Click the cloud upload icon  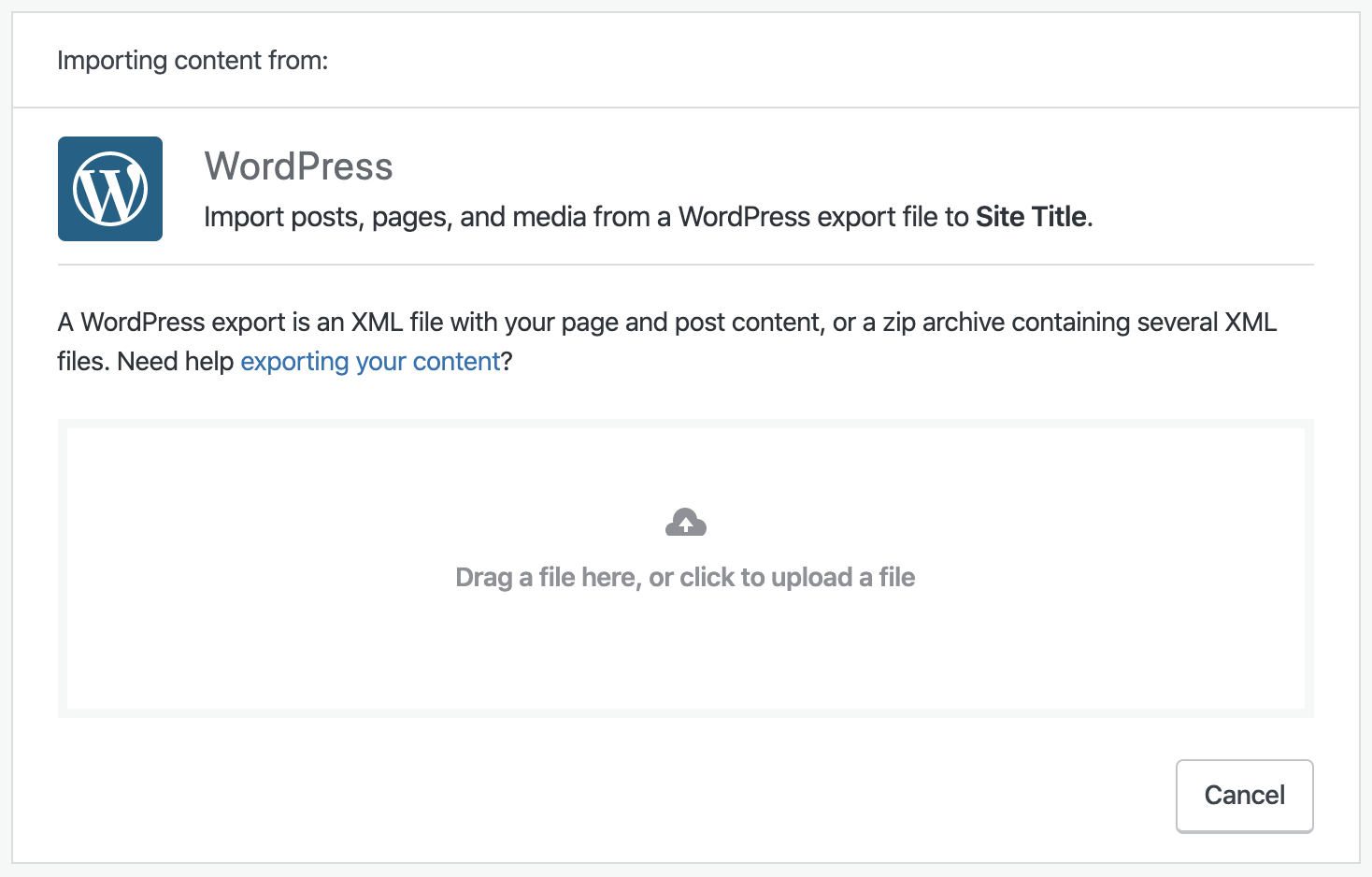click(x=685, y=523)
